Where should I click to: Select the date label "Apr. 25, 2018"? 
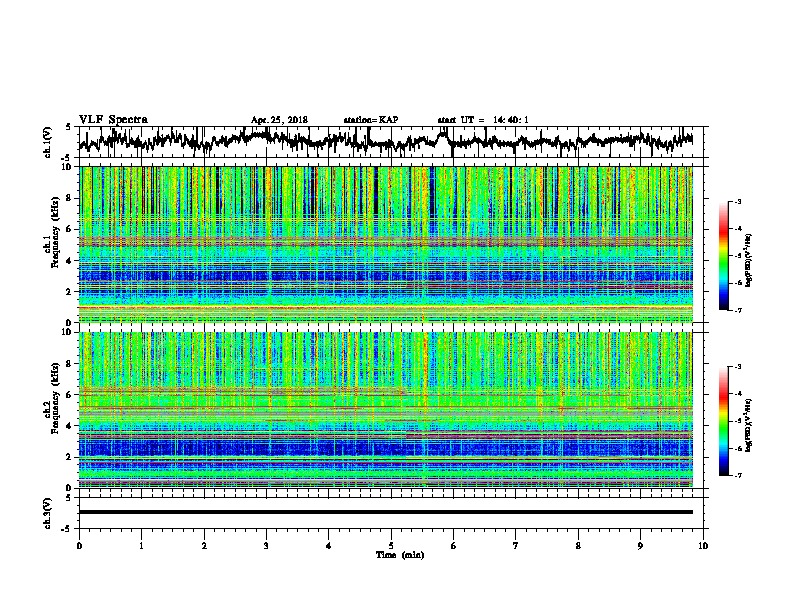point(279,120)
